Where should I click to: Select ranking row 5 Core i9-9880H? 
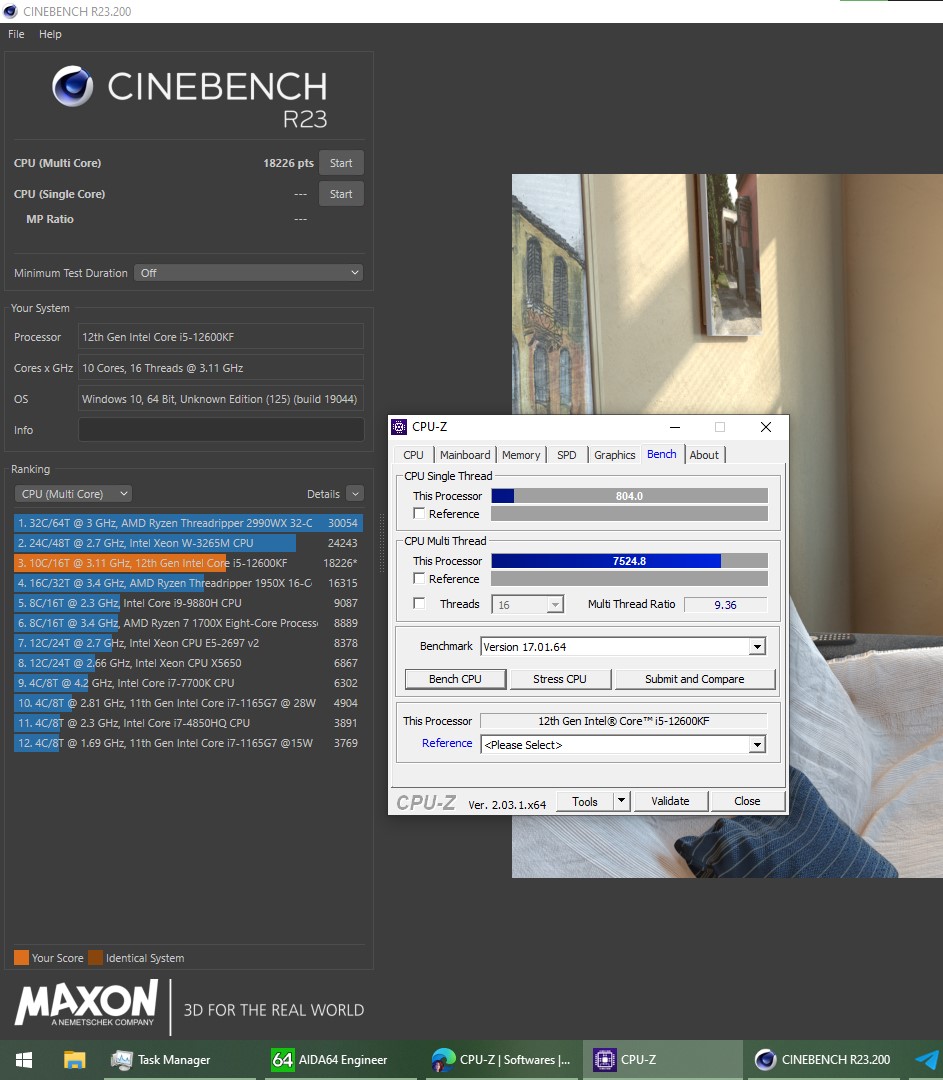pyautogui.click(x=188, y=603)
